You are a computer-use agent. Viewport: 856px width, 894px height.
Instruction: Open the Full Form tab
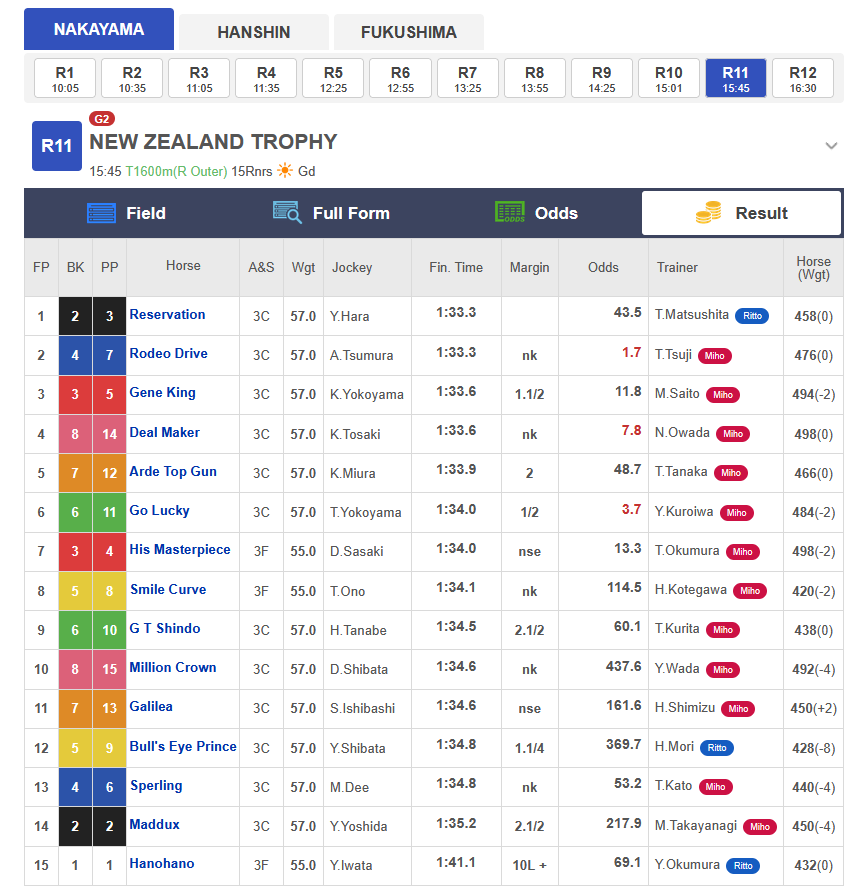coord(331,213)
